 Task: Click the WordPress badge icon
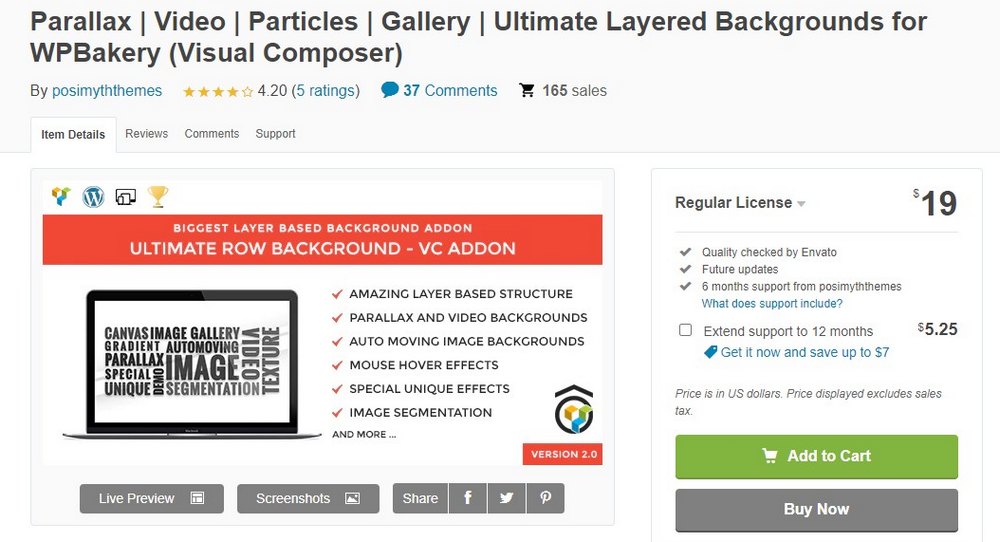(94, 197)
